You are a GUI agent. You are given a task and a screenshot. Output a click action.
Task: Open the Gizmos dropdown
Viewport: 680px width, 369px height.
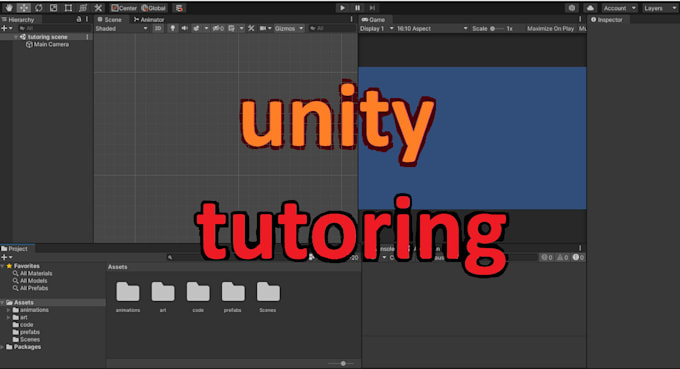tap(289, 28)
